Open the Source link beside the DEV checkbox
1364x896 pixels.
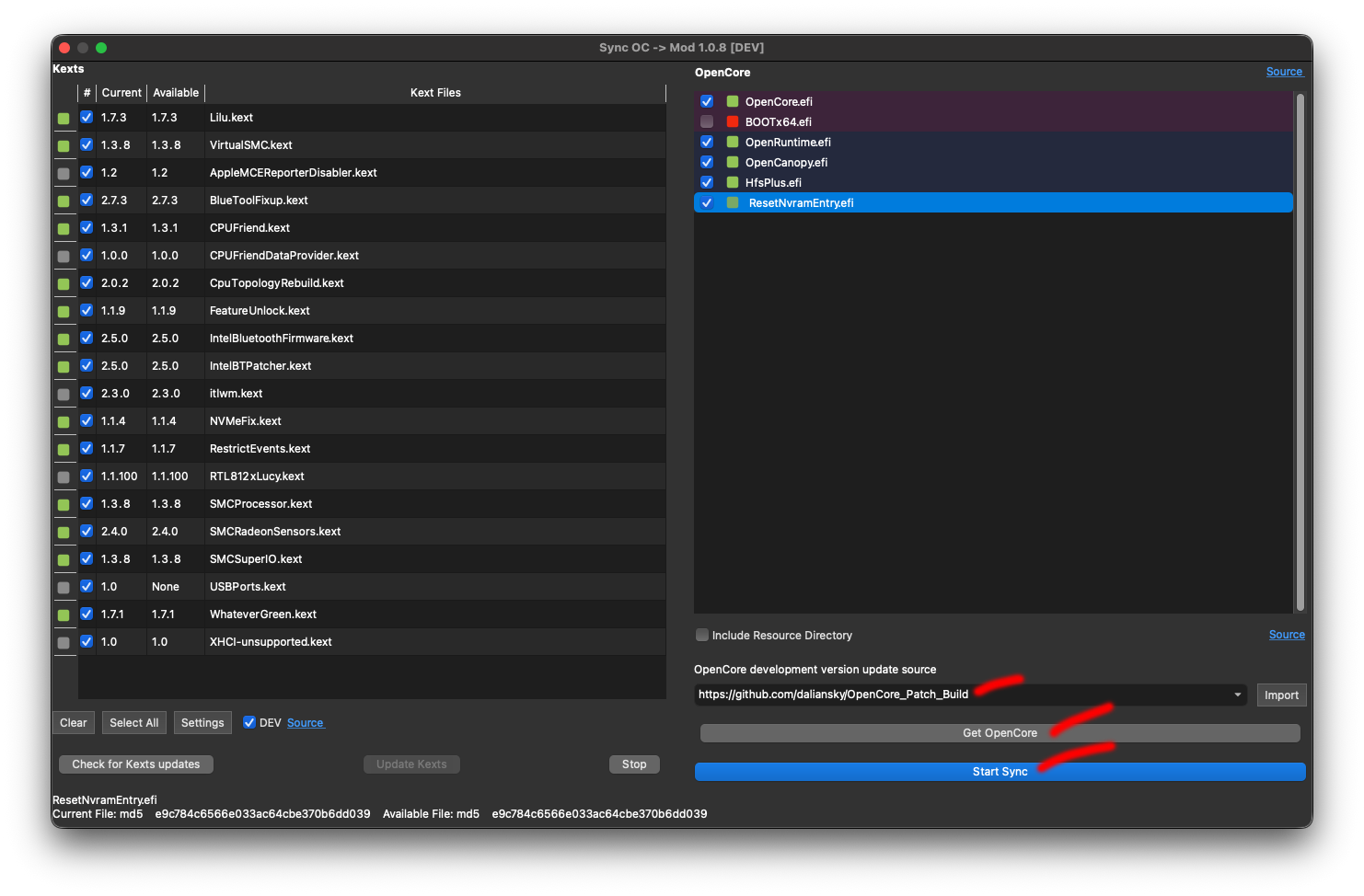[306, 723]
